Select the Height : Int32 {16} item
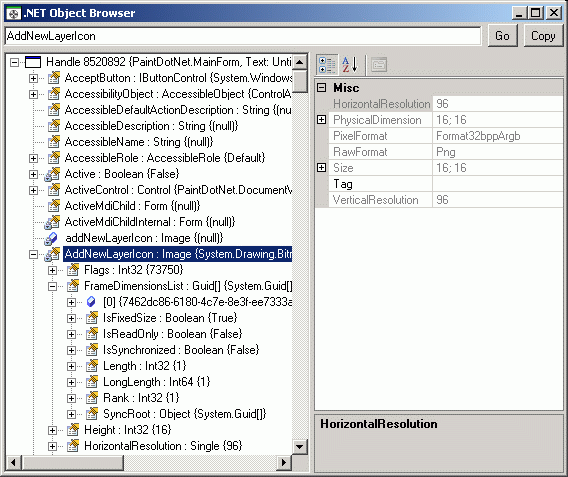 pyautogui.click(x=128, y=430)
